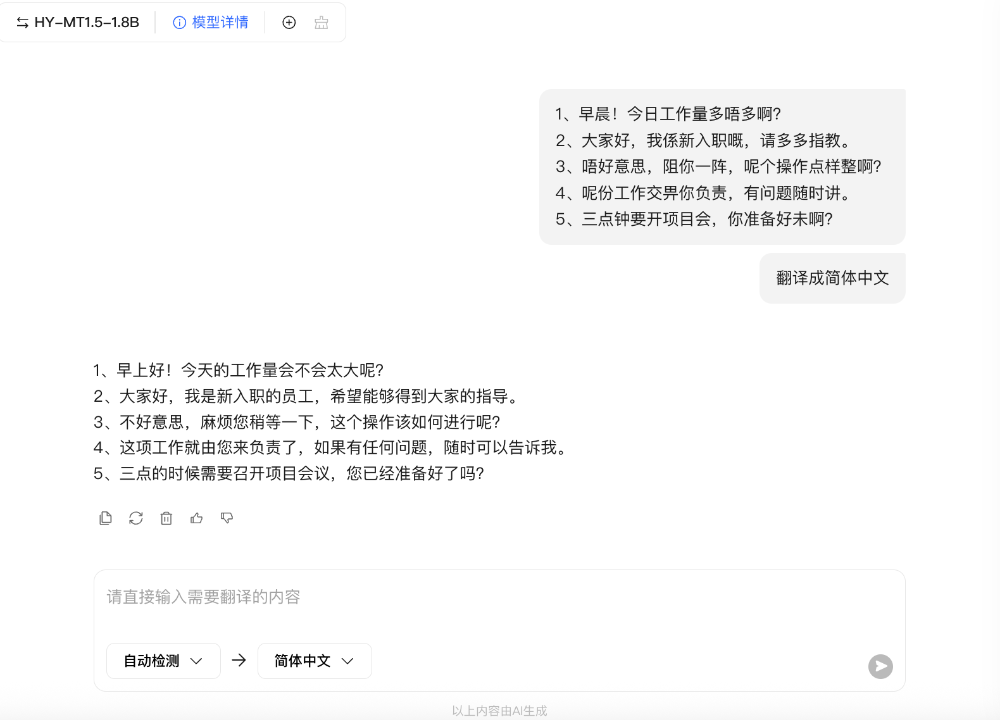Give a thumbs down to the translation result
Image resolution: width=1000 pixels, height=720 pixels.
(x=227, y=518)
